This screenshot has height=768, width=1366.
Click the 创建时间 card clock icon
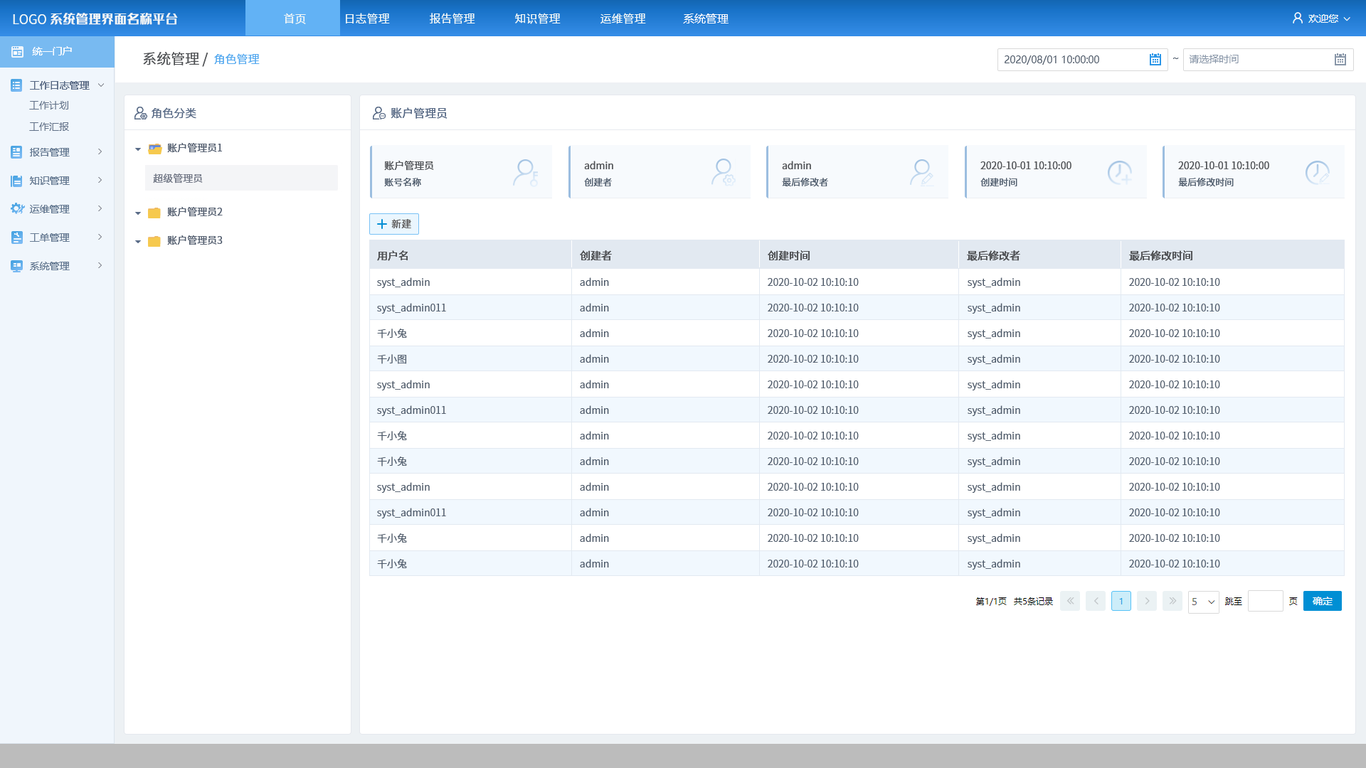click(x=1120, y=172)
